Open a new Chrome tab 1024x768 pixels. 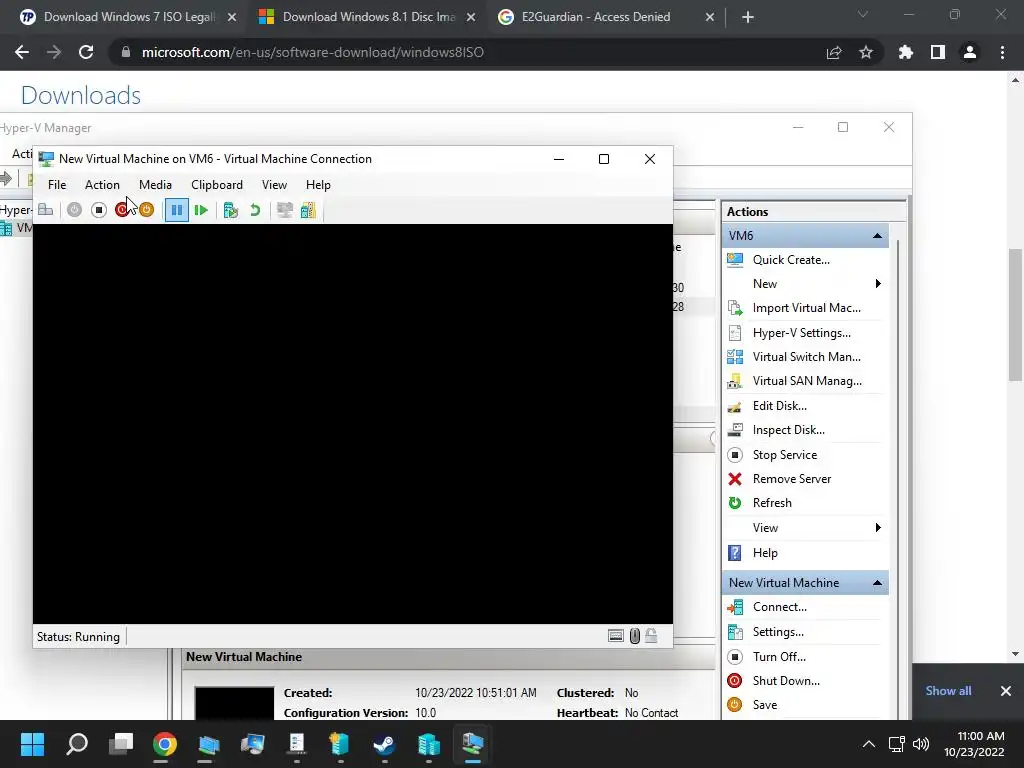748,18
